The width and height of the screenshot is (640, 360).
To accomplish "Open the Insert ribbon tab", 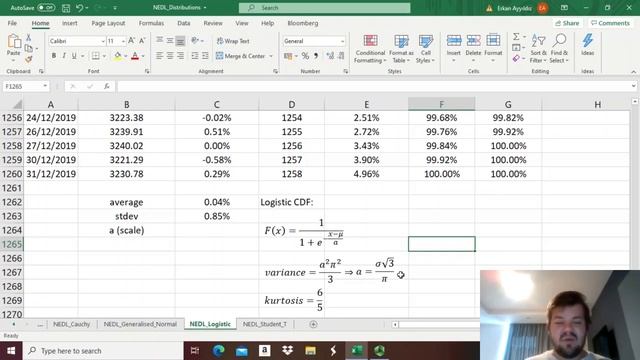I will pos(69,23).
